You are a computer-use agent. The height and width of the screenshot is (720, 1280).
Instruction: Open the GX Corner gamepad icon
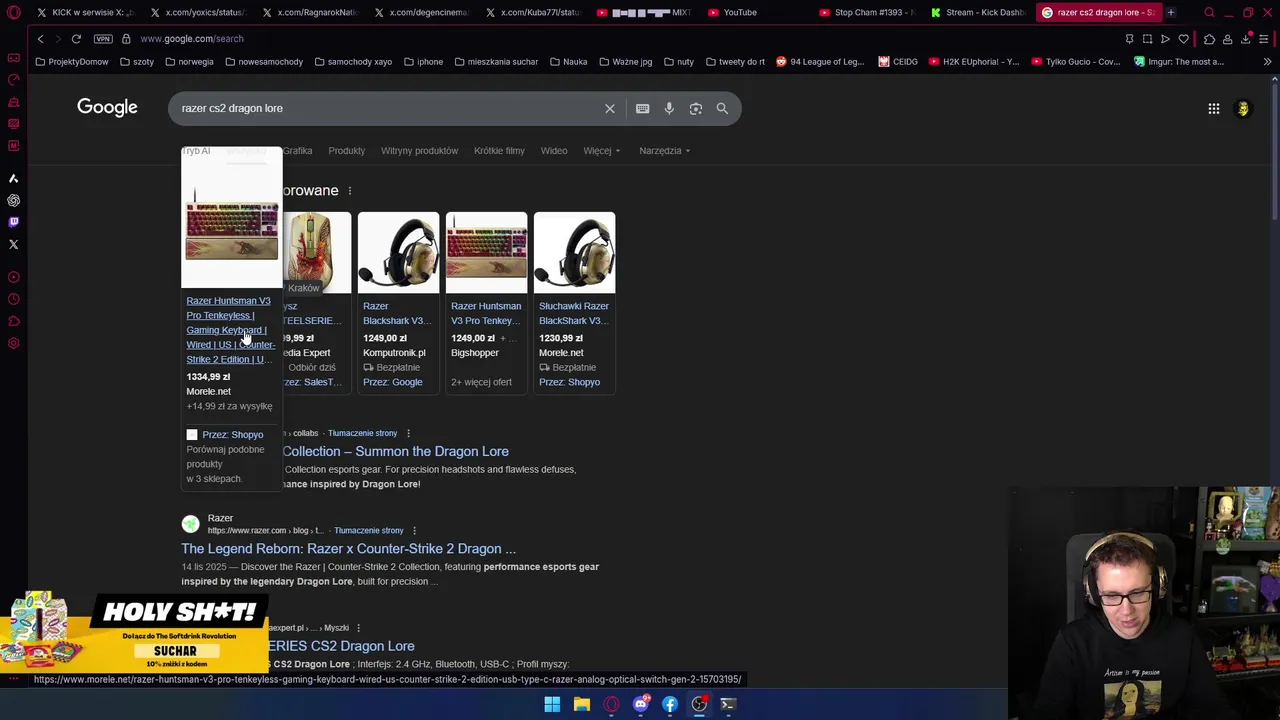(13, 57)
